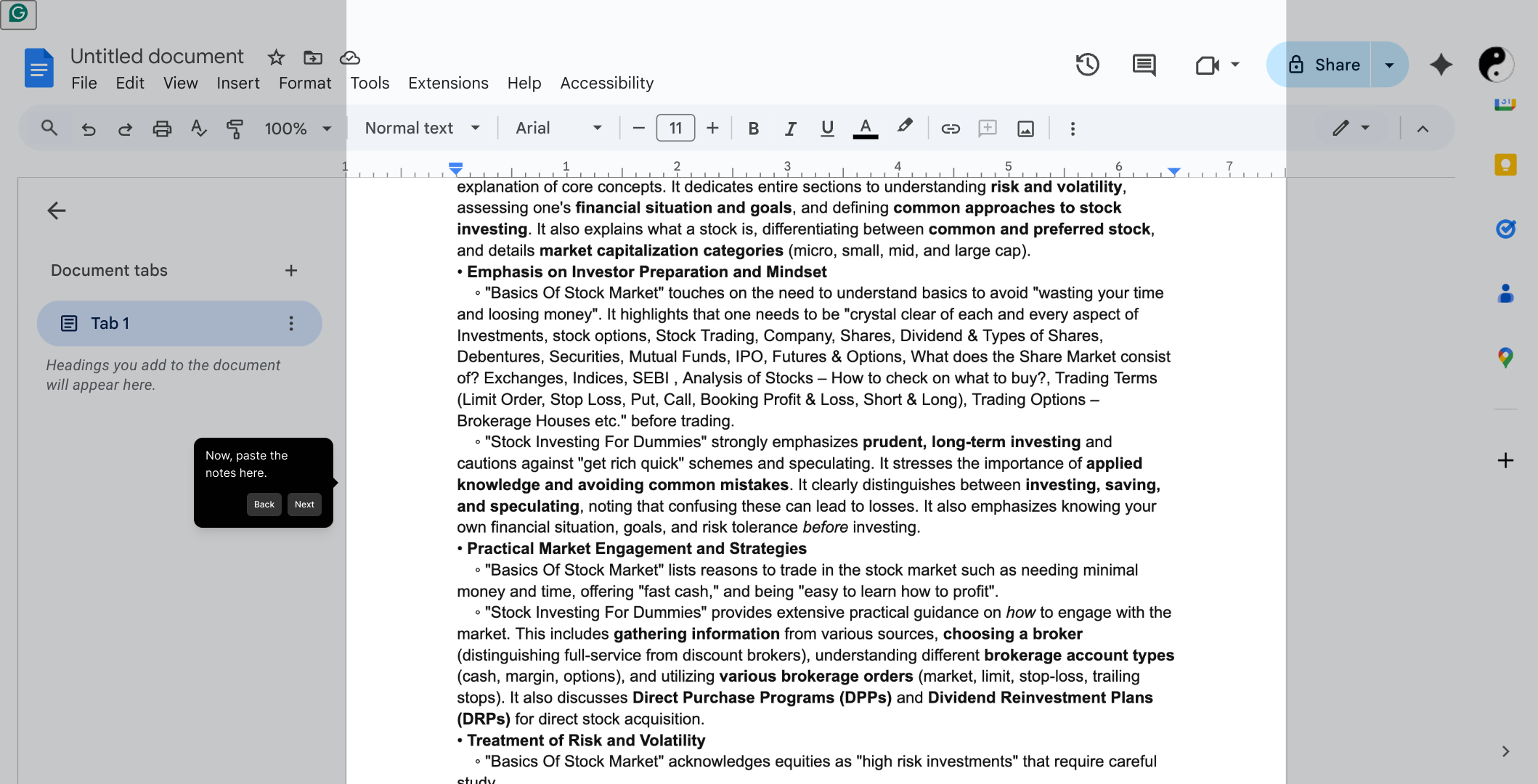
Task: Open Google Tasks sidebar icon
Action: [x=1505, y=229]
